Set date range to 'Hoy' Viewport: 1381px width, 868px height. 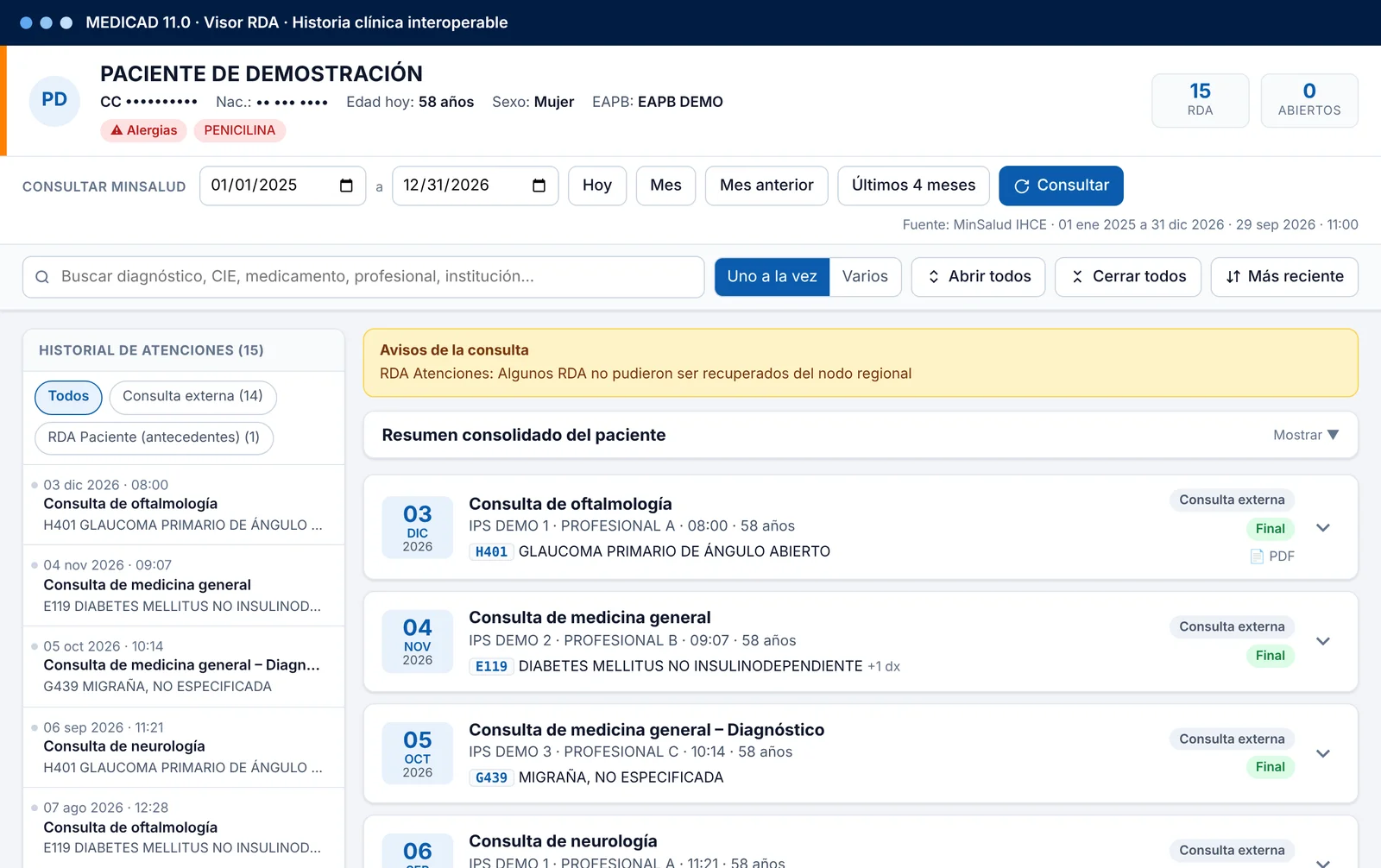point(597,186)
